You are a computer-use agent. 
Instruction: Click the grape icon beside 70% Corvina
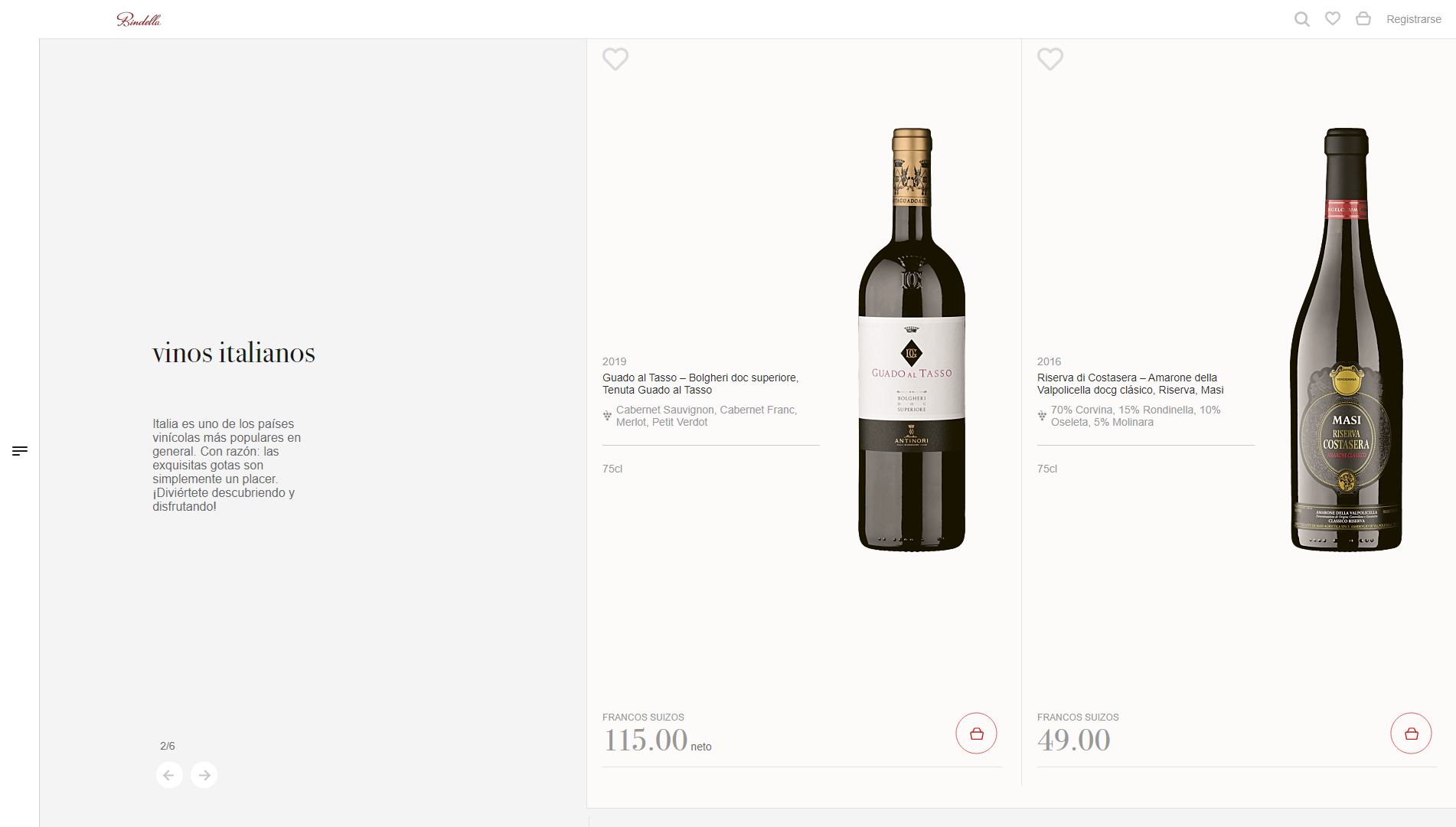1042,416
